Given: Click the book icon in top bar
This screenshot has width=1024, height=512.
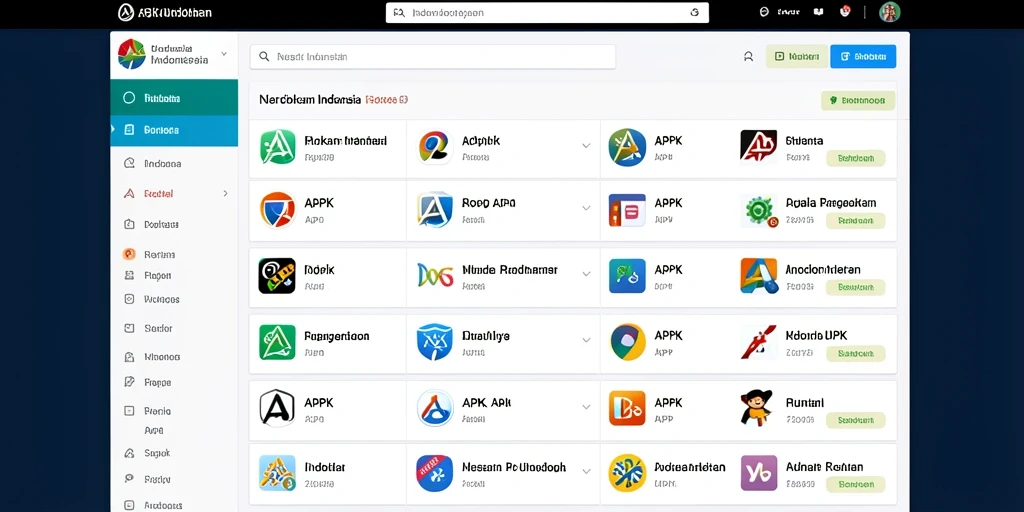Looking at the screenshot, I should pyautogui.click(x=818, y=12).
